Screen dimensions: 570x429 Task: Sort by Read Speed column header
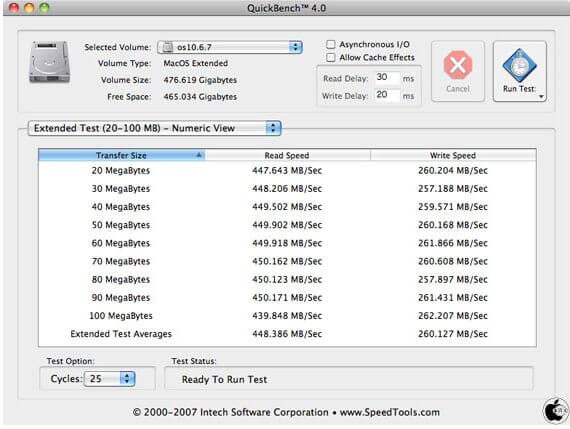click(x=288, y=155)
